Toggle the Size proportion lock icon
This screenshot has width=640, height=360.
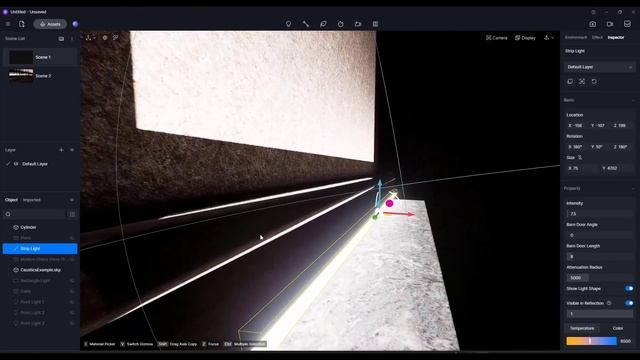580,158
